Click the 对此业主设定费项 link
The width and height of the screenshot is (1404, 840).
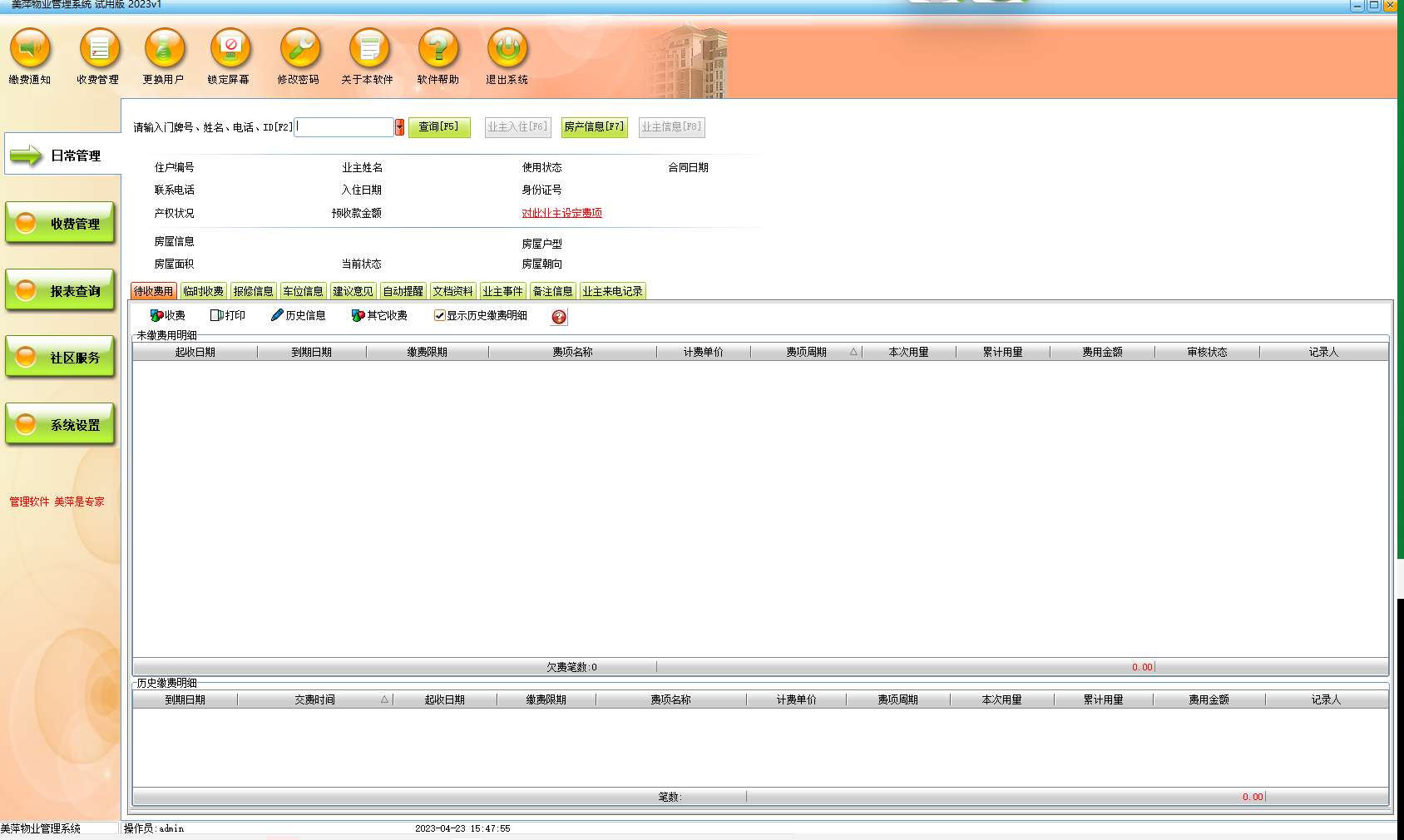click(x=561, y=214)
